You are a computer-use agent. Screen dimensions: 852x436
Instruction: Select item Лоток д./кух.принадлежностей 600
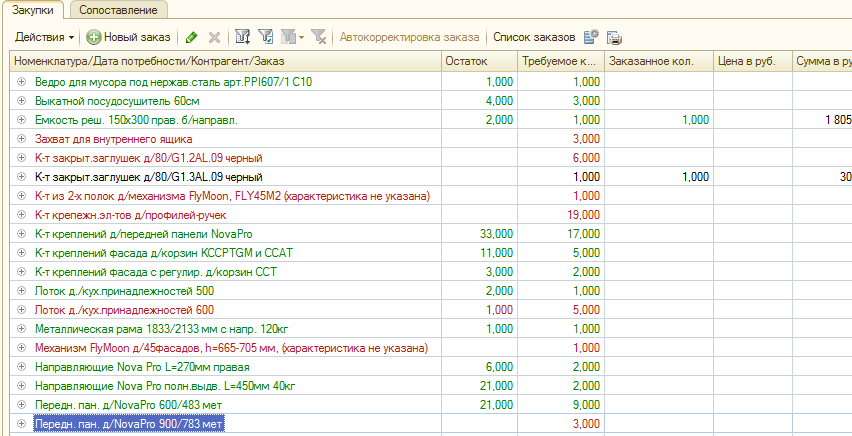click(124, 310)
